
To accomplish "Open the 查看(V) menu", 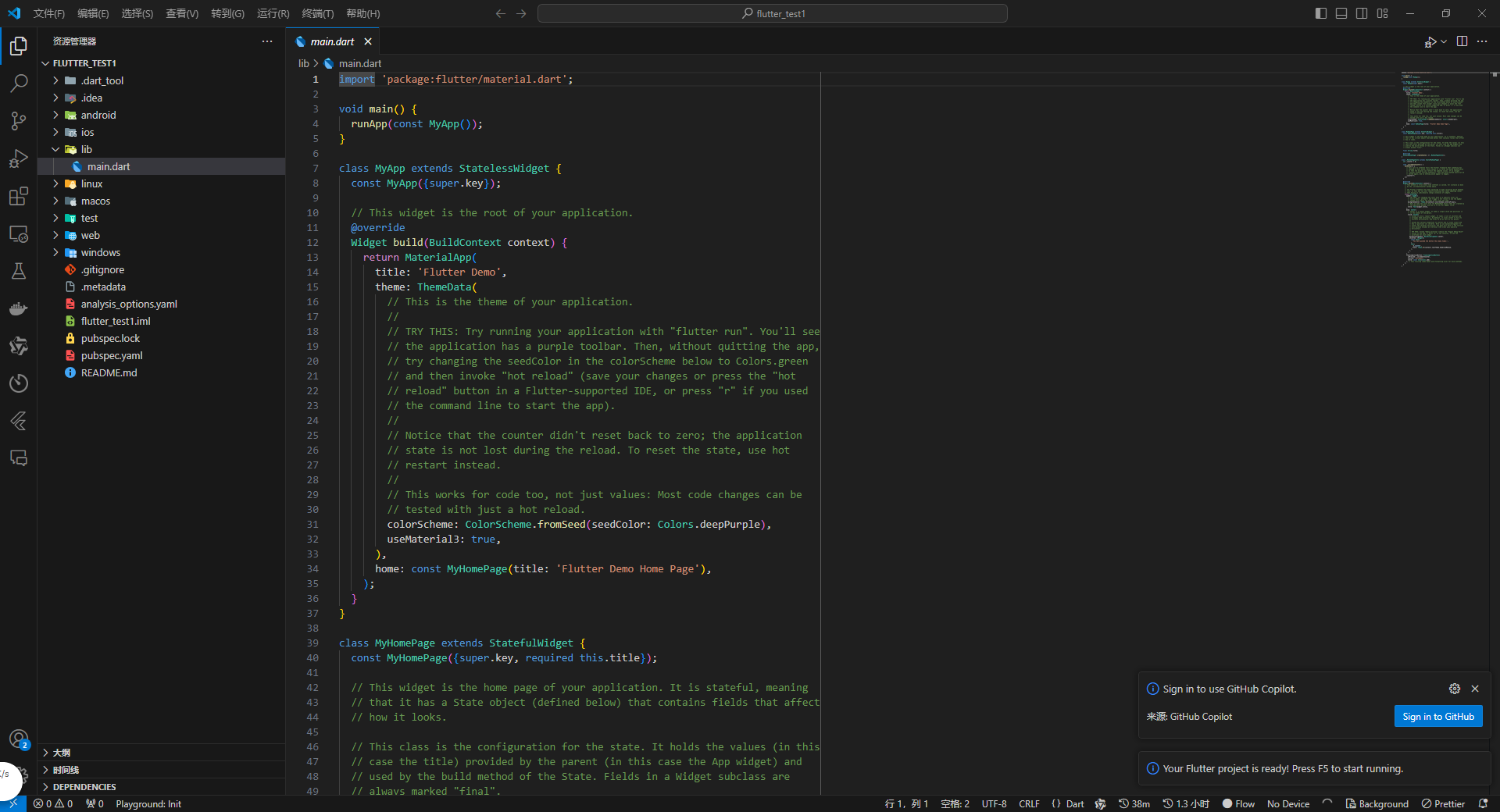I will pyautogui.click(x=182, y=13).
